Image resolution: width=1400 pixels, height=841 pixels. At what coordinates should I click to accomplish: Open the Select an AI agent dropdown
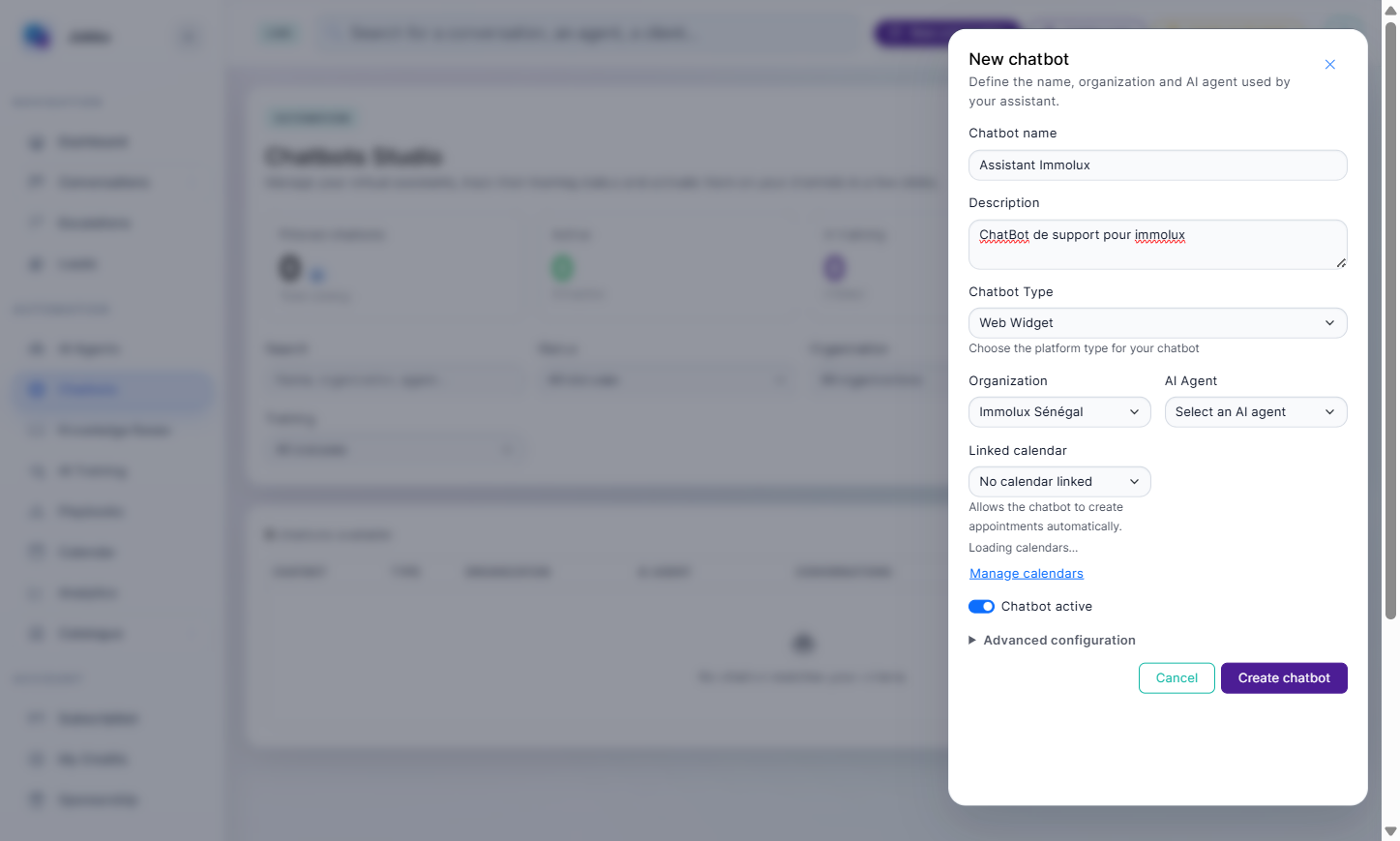click(1256, 412)
